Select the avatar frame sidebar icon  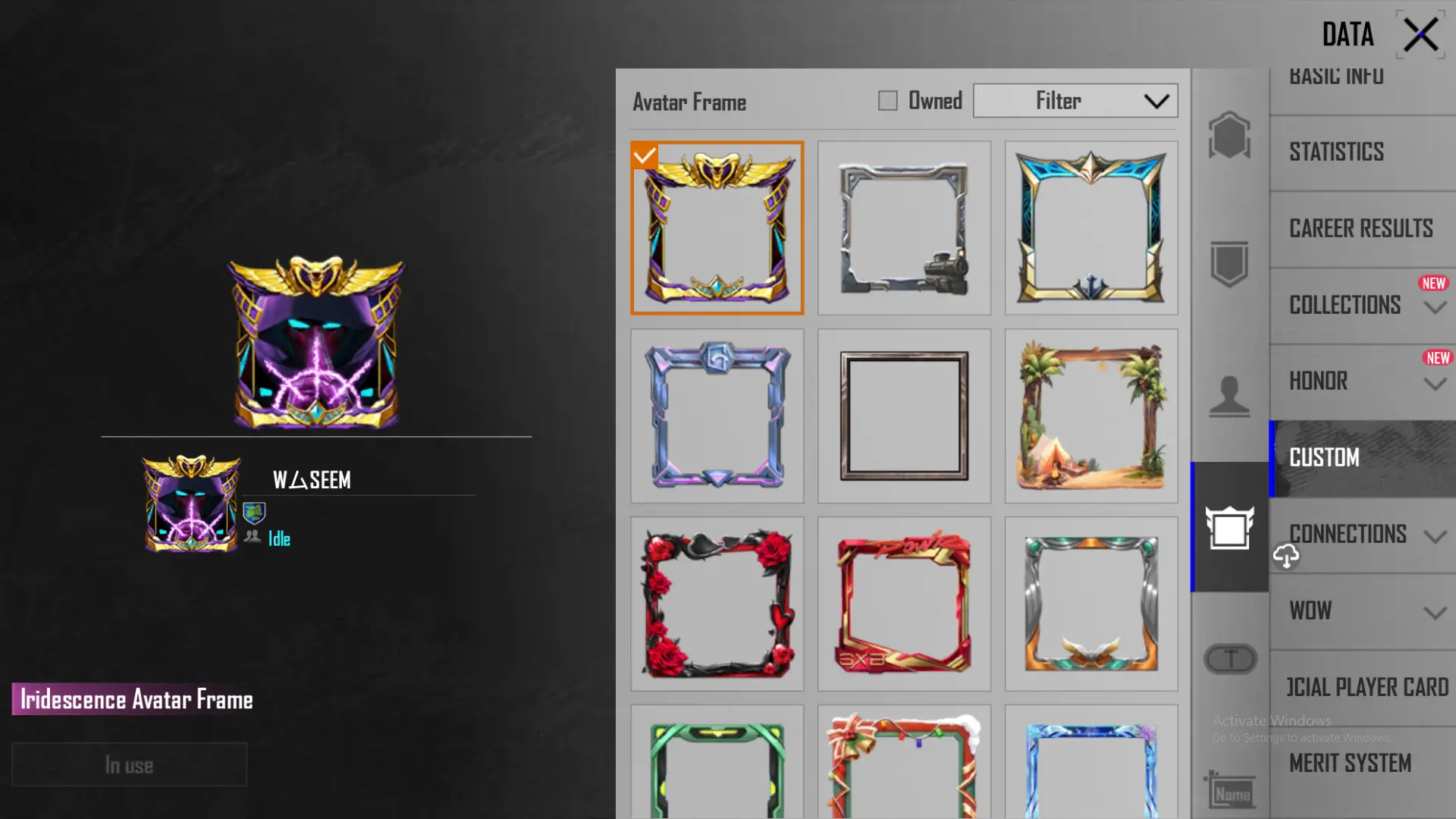(x=1229, y=527)
